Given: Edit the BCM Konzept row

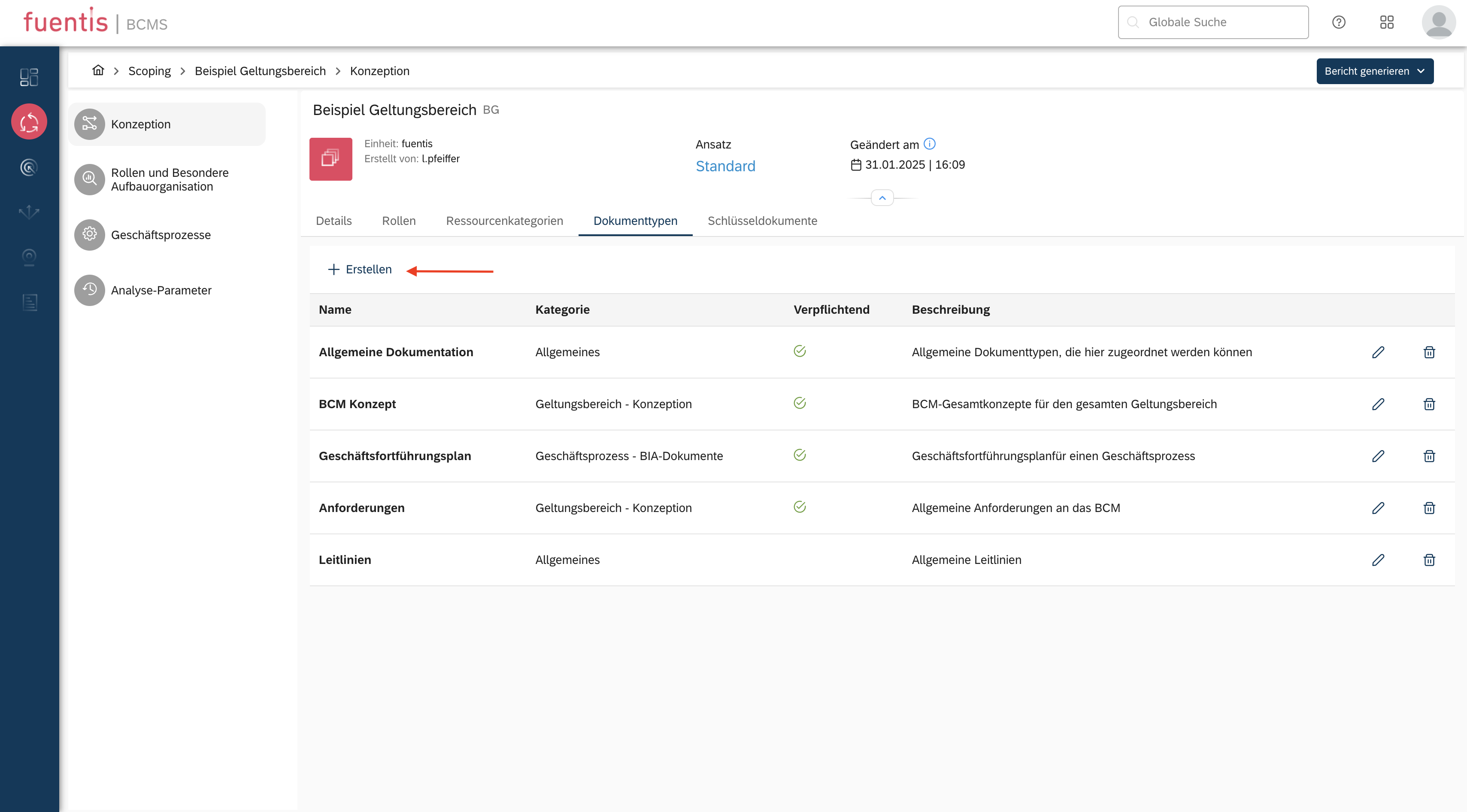Looking at the screenshot, I should pos(1378,404).
